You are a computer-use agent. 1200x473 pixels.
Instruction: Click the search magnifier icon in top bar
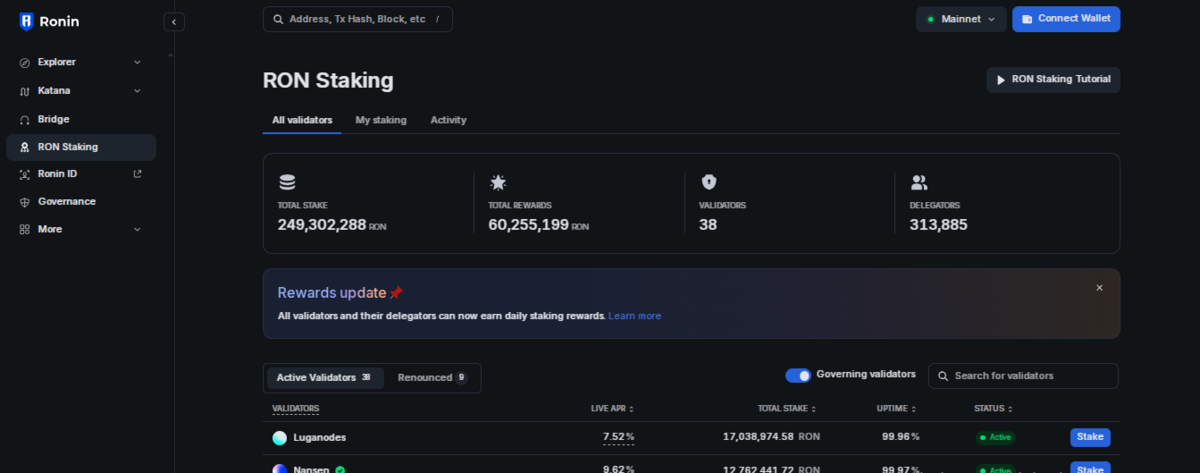click(277, 19)
